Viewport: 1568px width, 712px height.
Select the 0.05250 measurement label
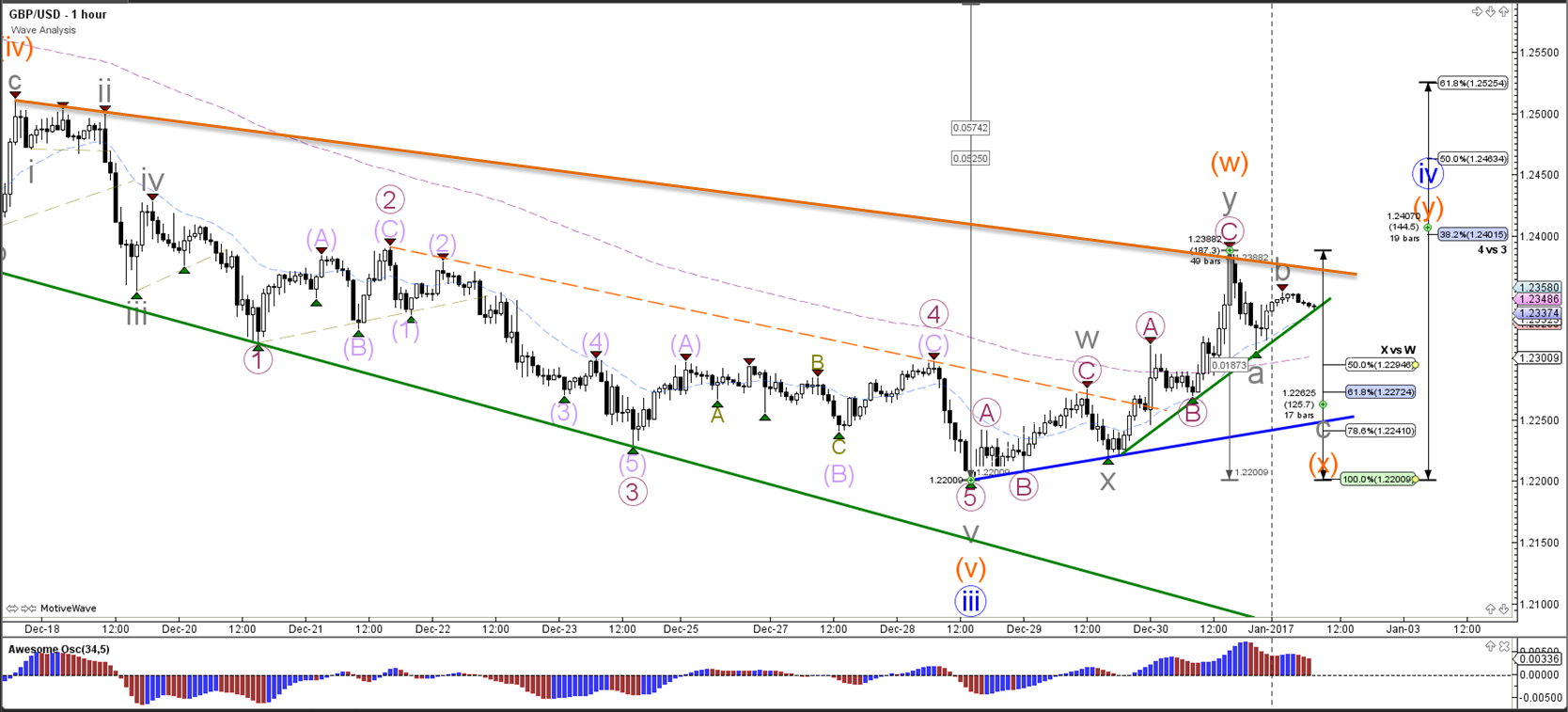(x=970, y=159)
